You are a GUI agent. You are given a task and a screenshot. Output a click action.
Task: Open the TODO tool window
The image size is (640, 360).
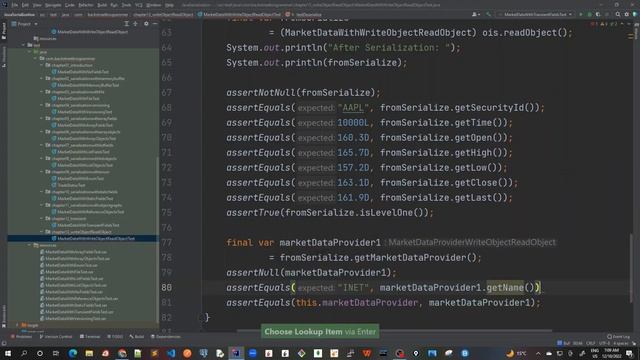coord(115,337)
